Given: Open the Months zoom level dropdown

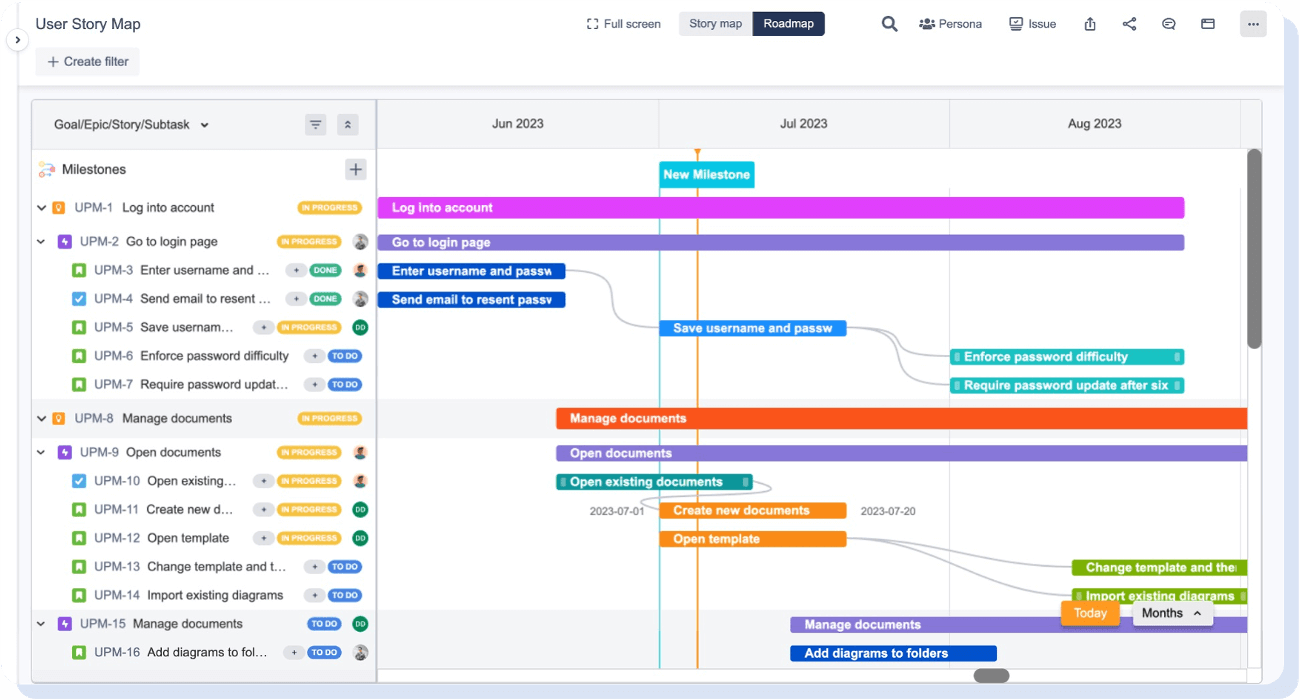Looking at the screenshot, I should coord(1171,613).
